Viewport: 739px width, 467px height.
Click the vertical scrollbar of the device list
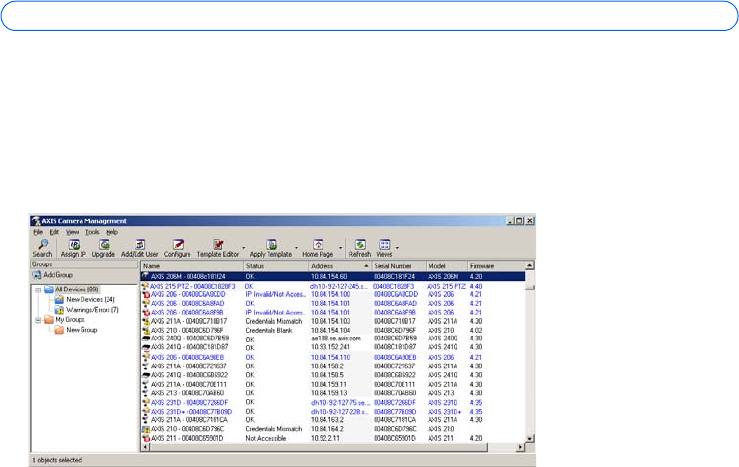(x=530, y=360)
